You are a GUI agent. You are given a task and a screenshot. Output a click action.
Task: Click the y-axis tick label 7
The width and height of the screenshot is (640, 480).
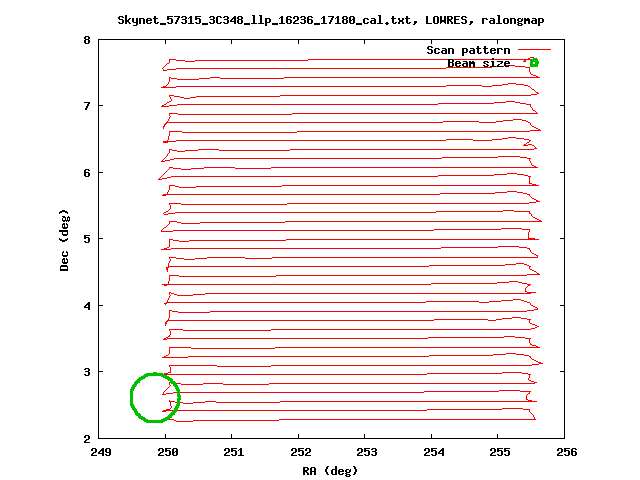click(87, 106)
